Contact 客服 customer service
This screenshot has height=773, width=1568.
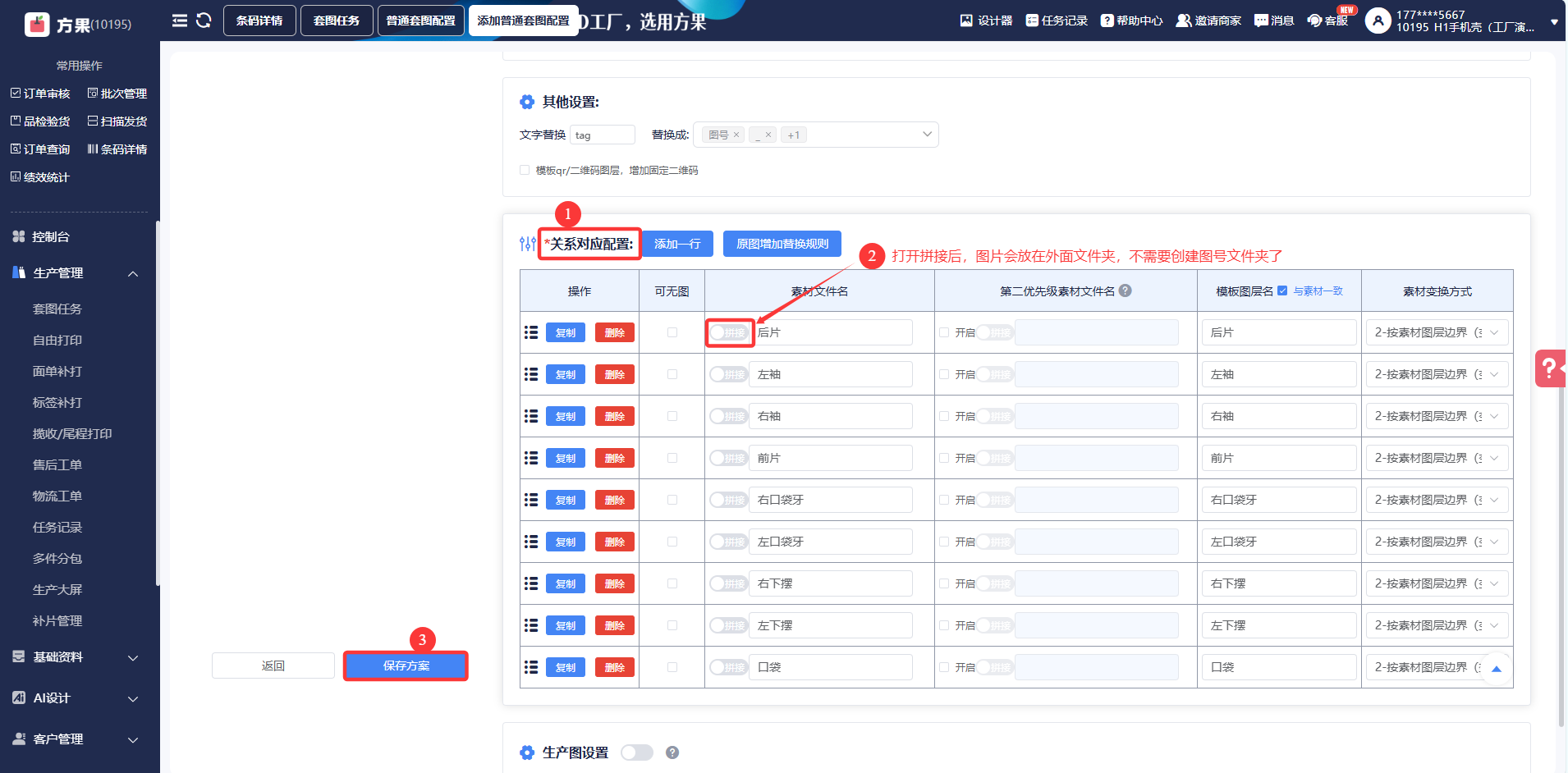click(1327, 21)
